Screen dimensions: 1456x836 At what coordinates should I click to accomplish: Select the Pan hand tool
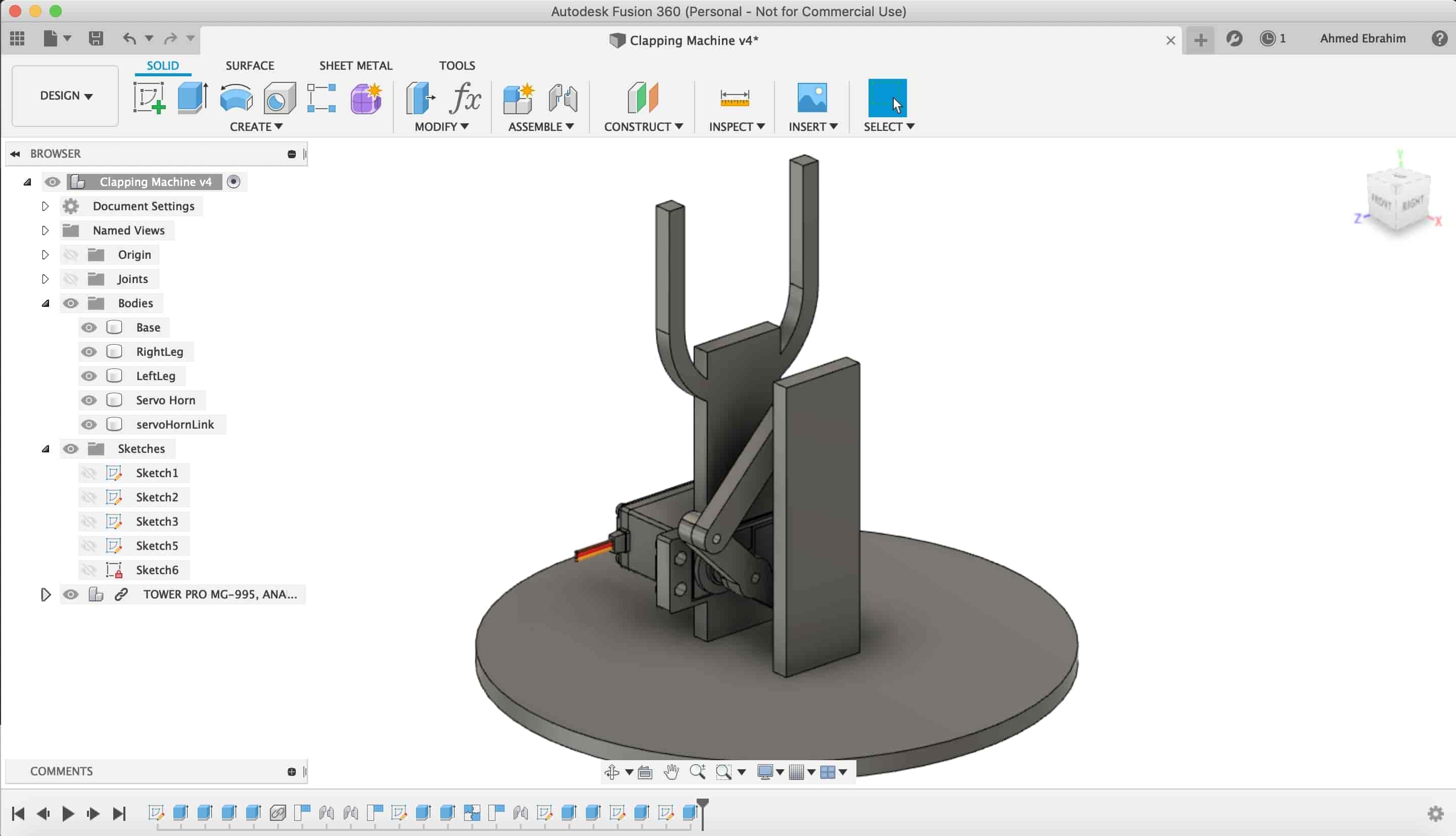[x=671, y=772]
